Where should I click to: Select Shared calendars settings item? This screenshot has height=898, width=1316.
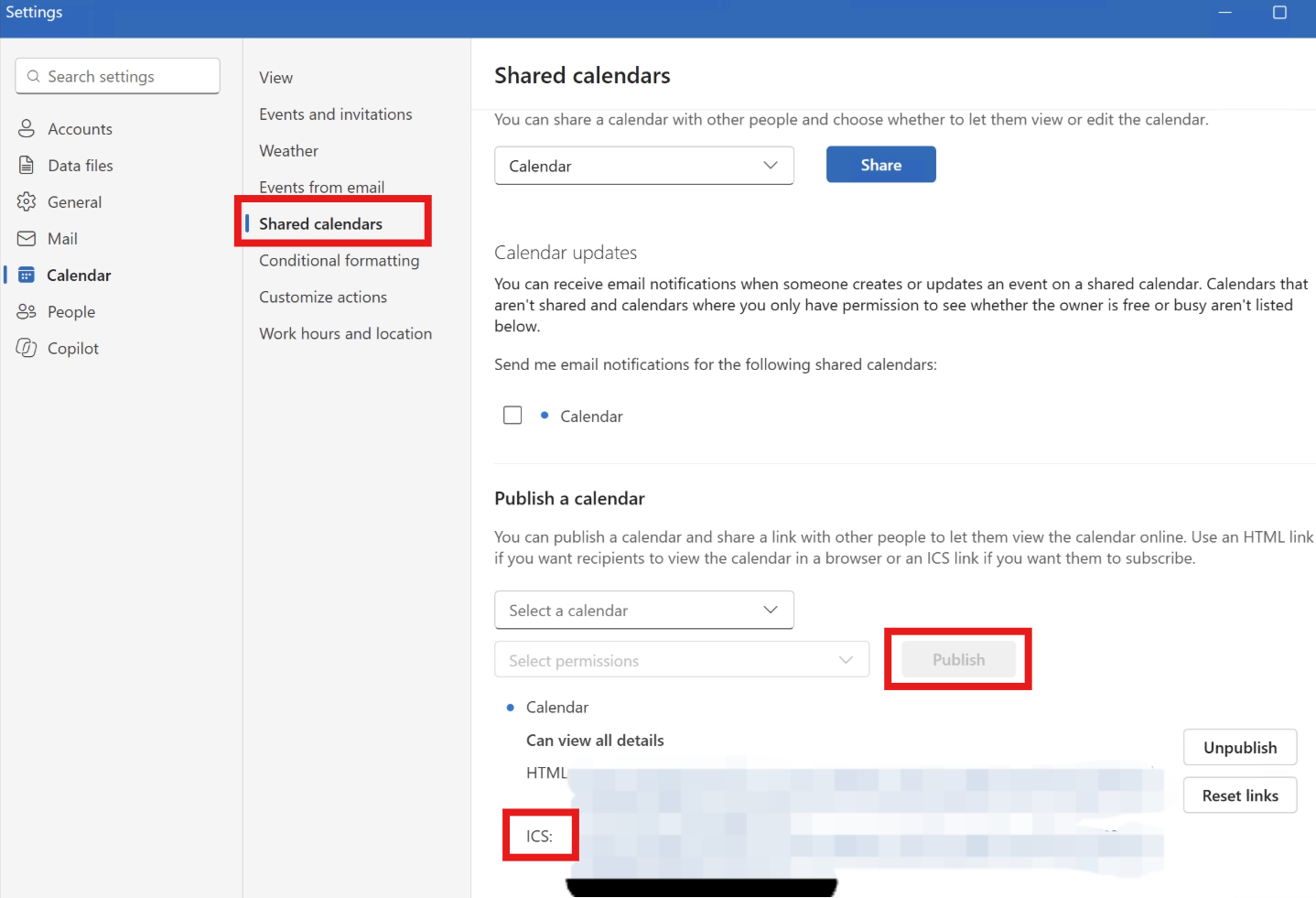[320, 224]
